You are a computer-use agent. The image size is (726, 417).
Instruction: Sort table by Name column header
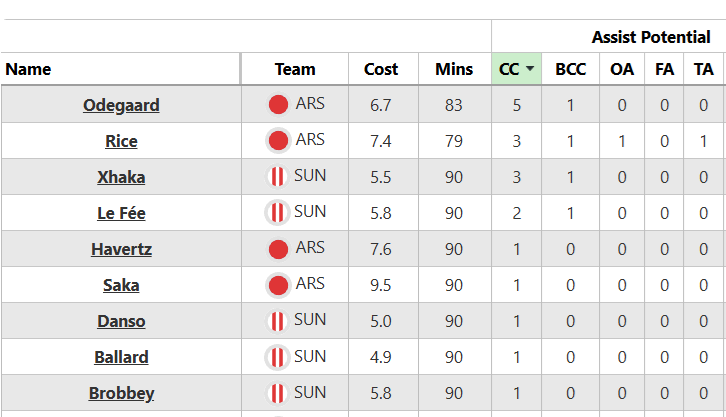pyautogui.click(x=28, y=69)
